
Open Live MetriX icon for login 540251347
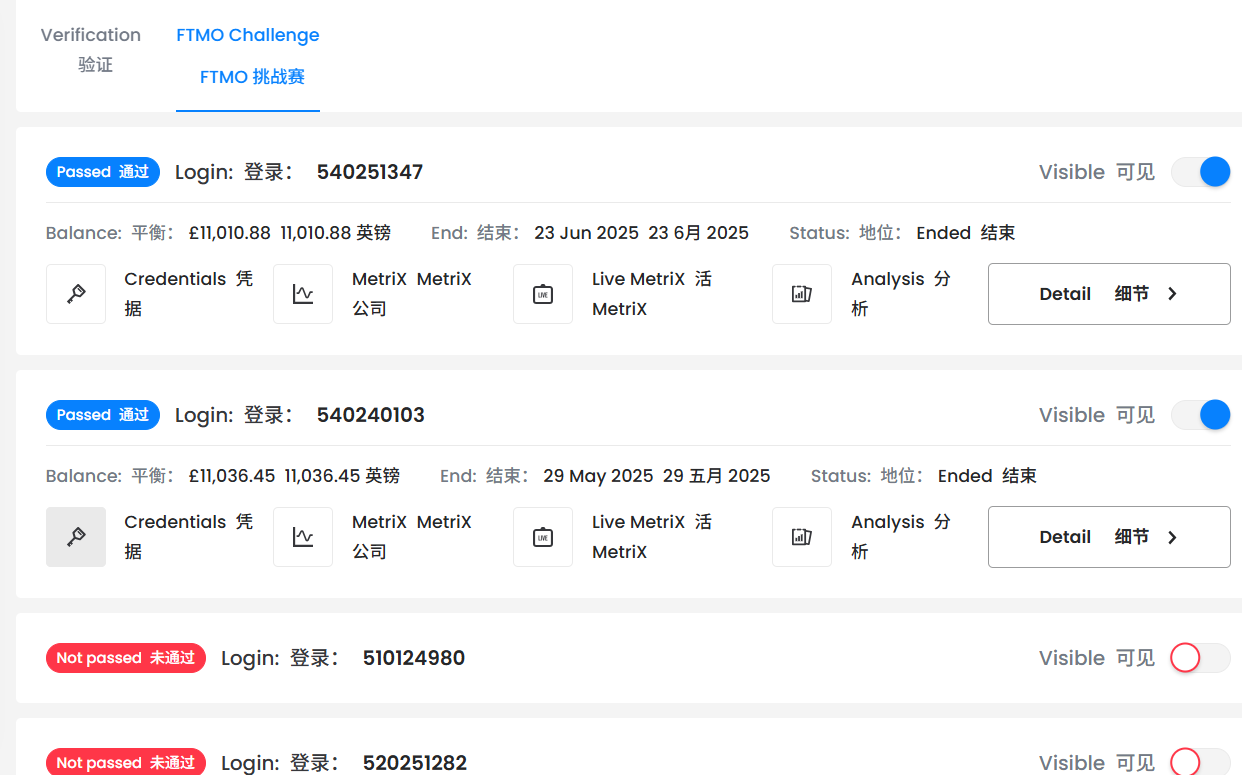(x=543, y=294)
